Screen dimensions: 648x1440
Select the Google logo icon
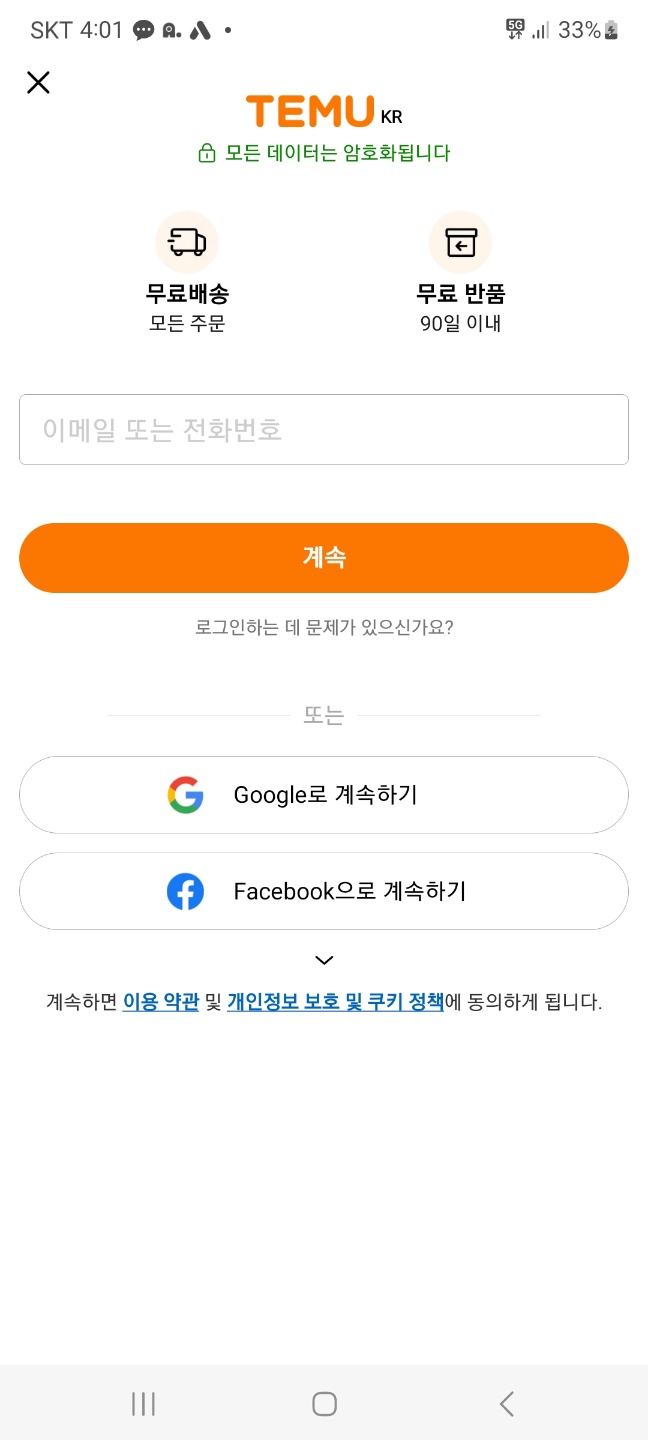click(183, 794)
